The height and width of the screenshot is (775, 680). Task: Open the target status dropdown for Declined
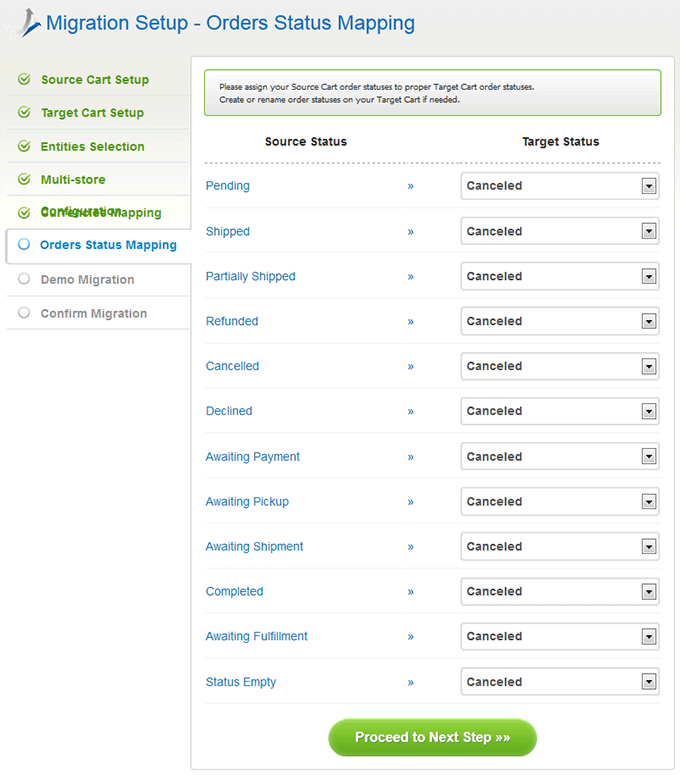(560, 411)
